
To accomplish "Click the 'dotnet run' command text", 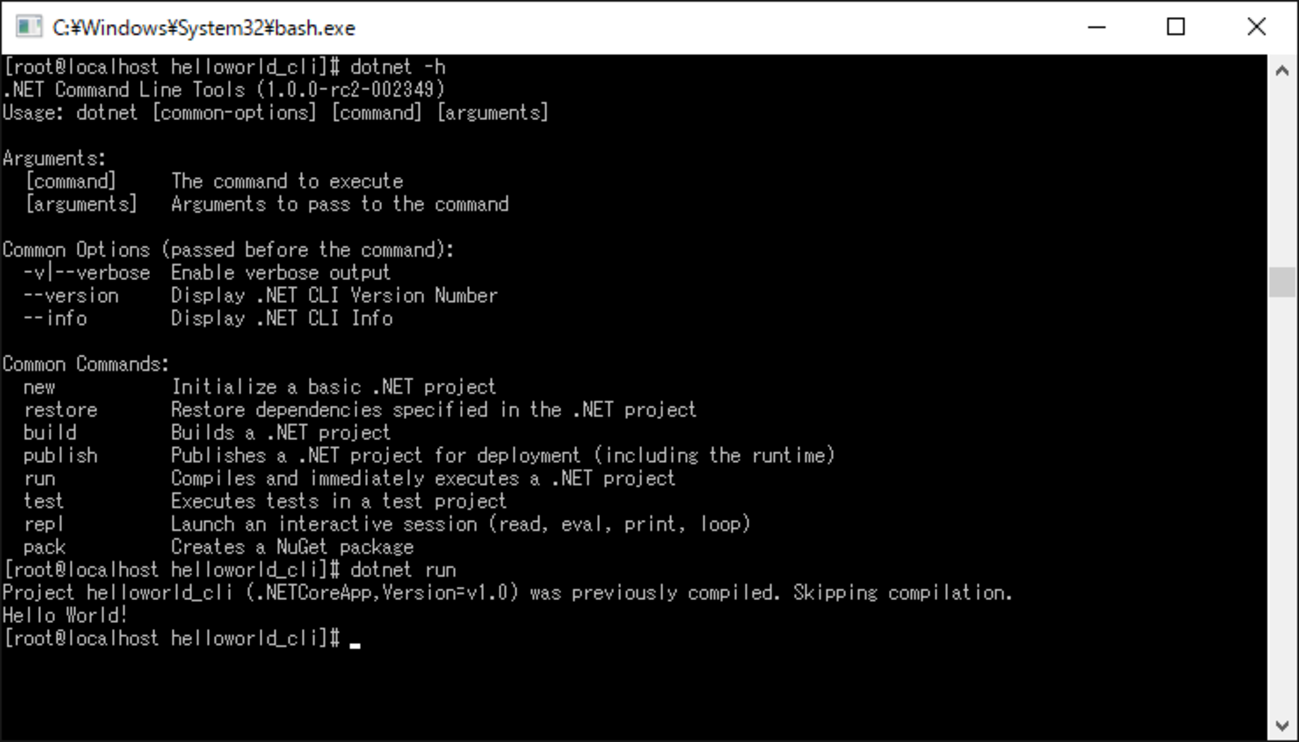I will 403,570.
